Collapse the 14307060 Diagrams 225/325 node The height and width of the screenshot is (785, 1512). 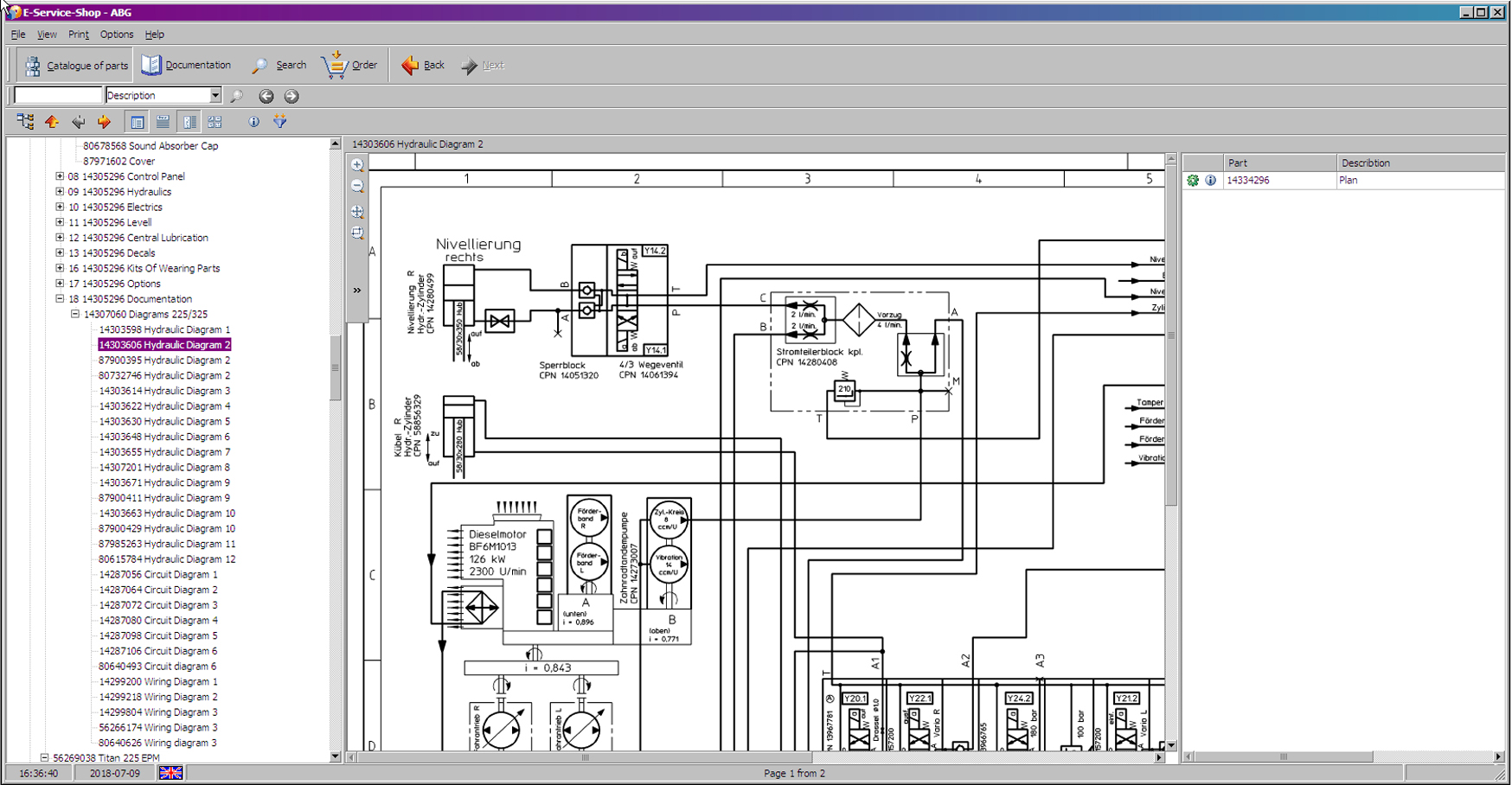coord(75,315)
